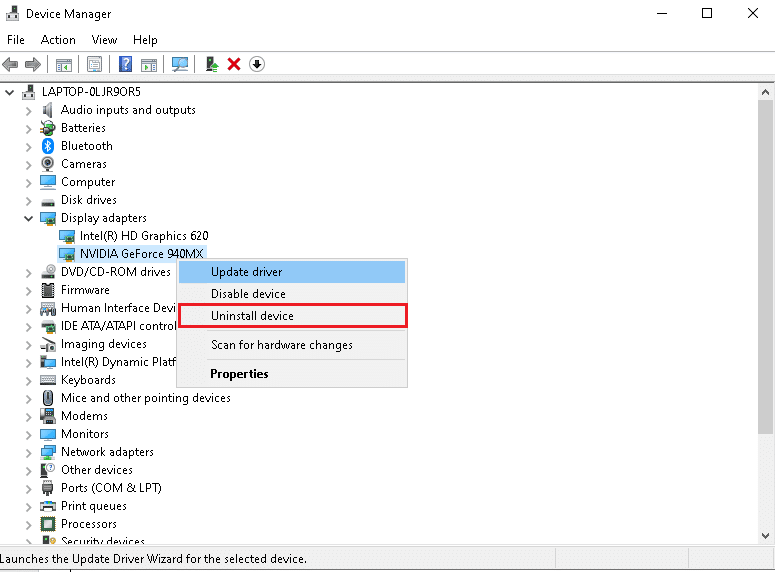
Task: Collapse the LAPTOP-0LJR9OR5 root node
Action: [11, 92]
